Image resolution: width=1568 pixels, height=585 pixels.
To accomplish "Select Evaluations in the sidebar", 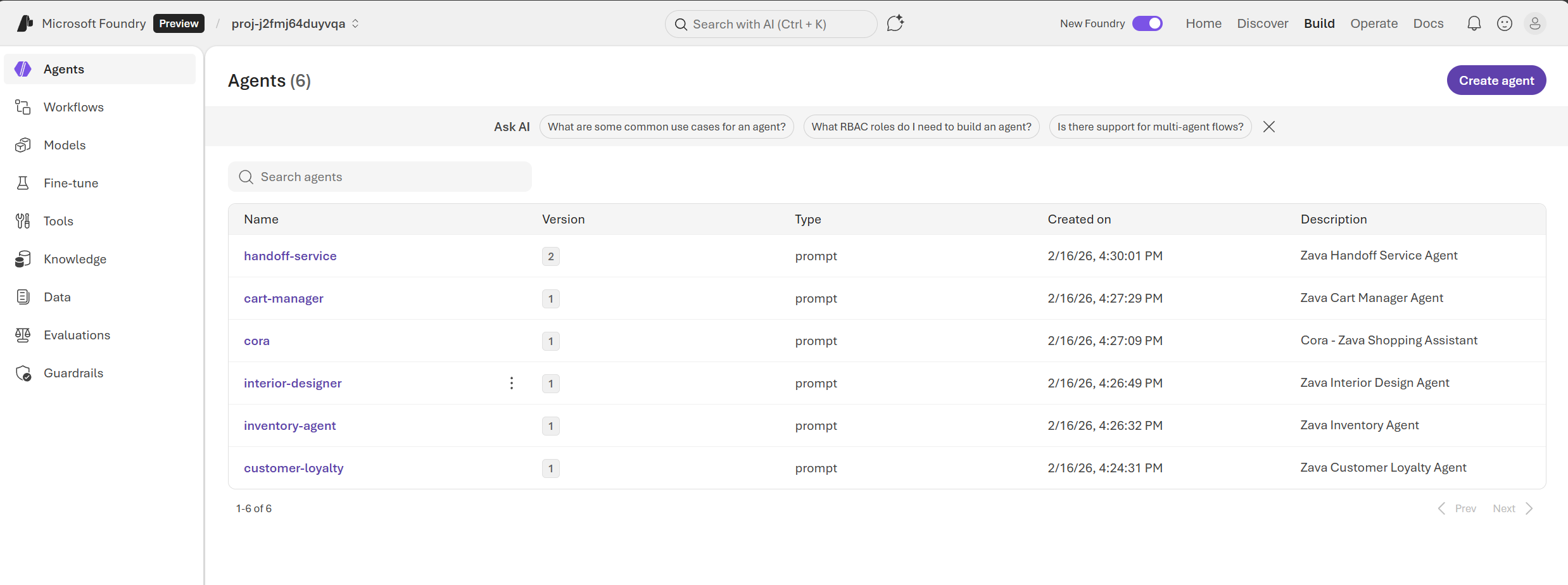I will 100,335.
